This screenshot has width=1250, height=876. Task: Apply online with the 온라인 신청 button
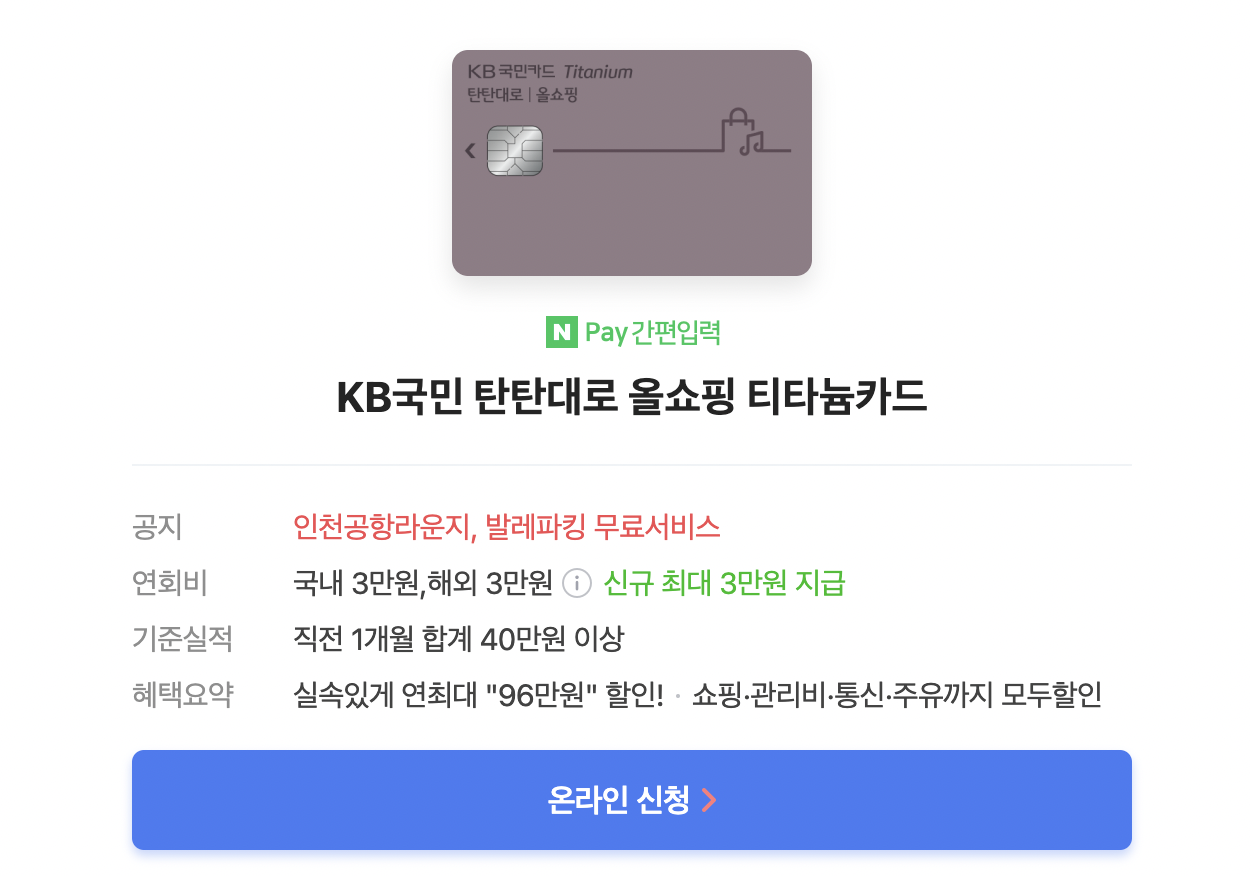632,800
